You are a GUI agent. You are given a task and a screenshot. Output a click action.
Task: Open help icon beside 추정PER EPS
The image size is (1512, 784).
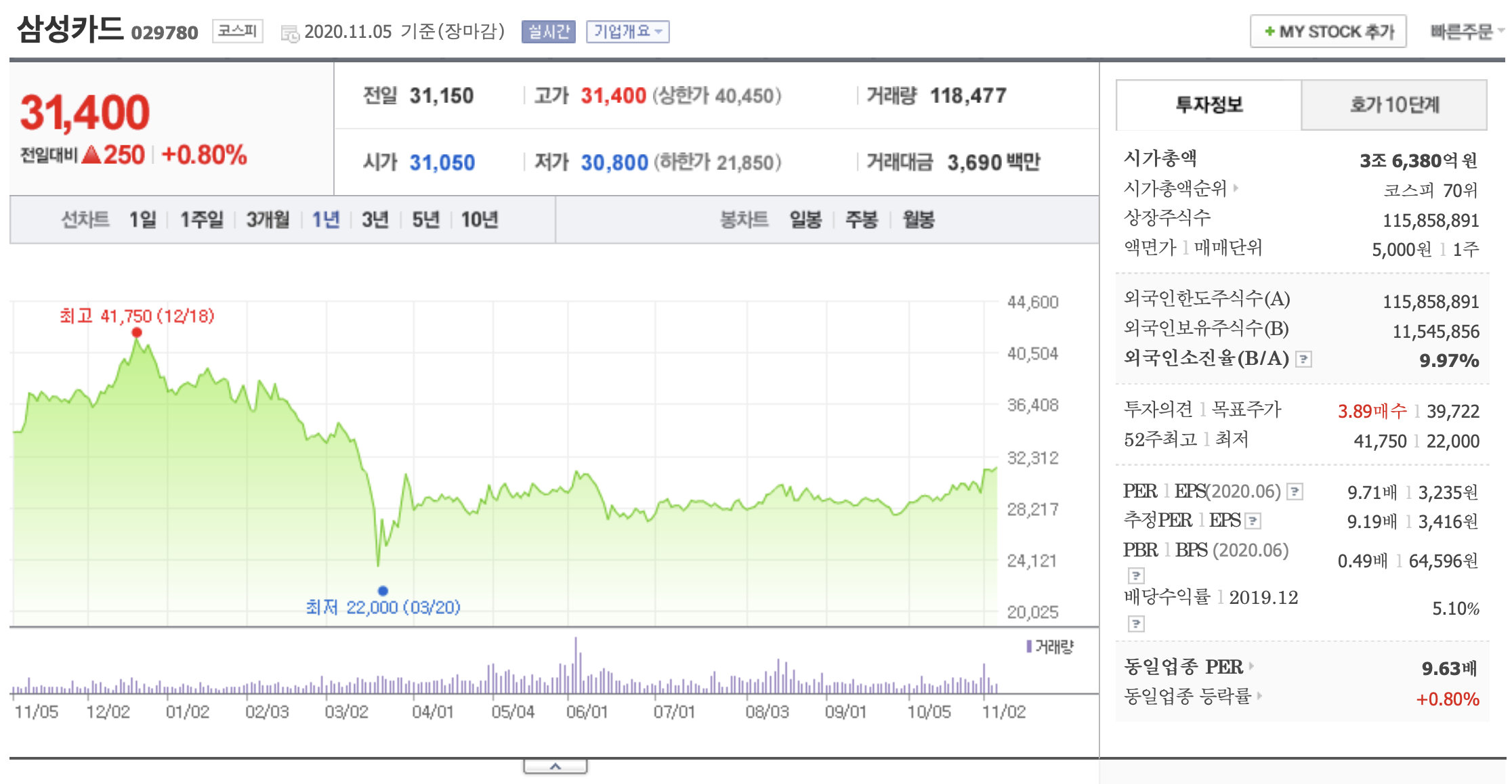1253,521
